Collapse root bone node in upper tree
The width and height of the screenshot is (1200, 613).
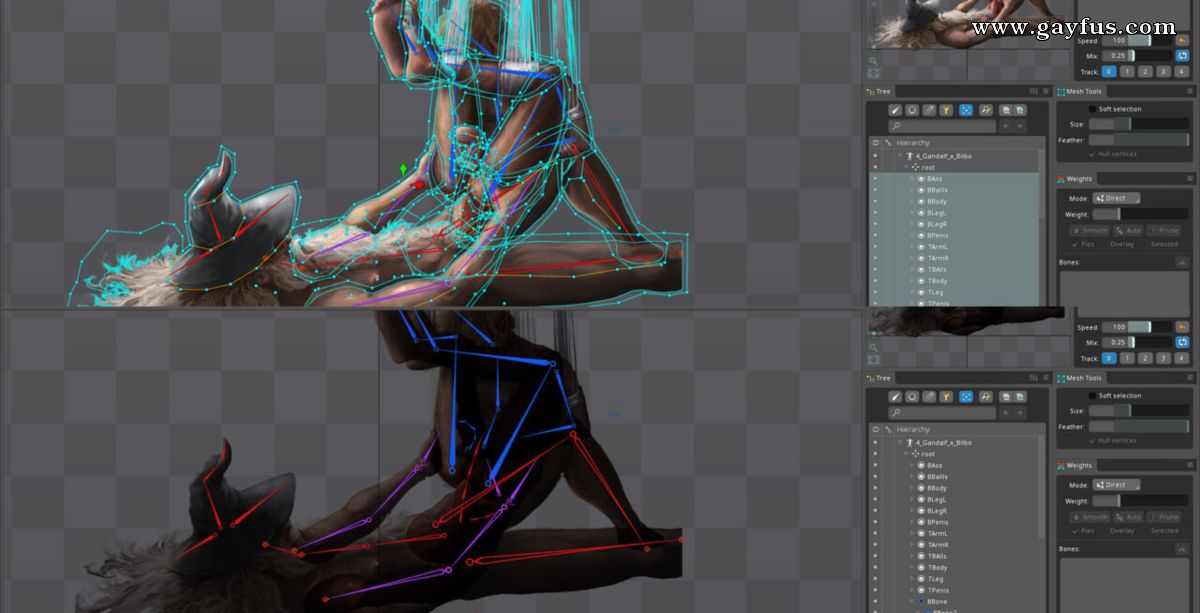pos(906,167)
